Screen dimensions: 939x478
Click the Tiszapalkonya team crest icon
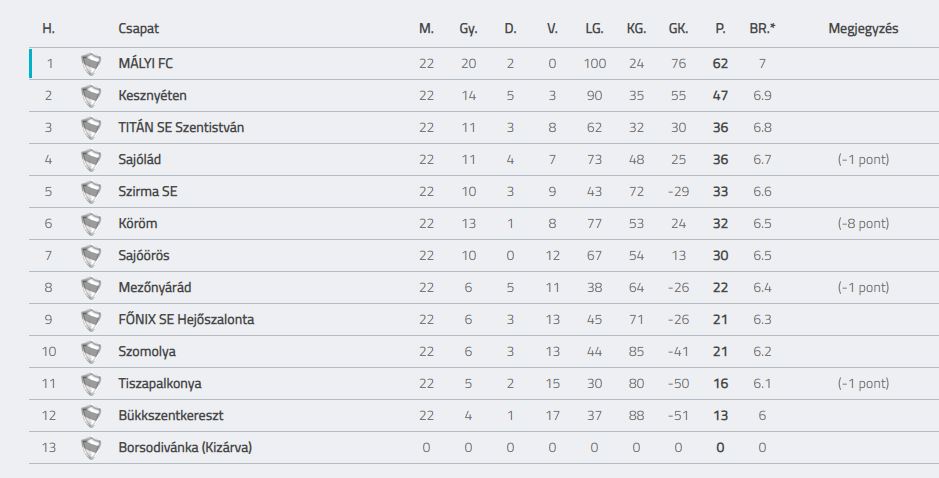[91, 383]
